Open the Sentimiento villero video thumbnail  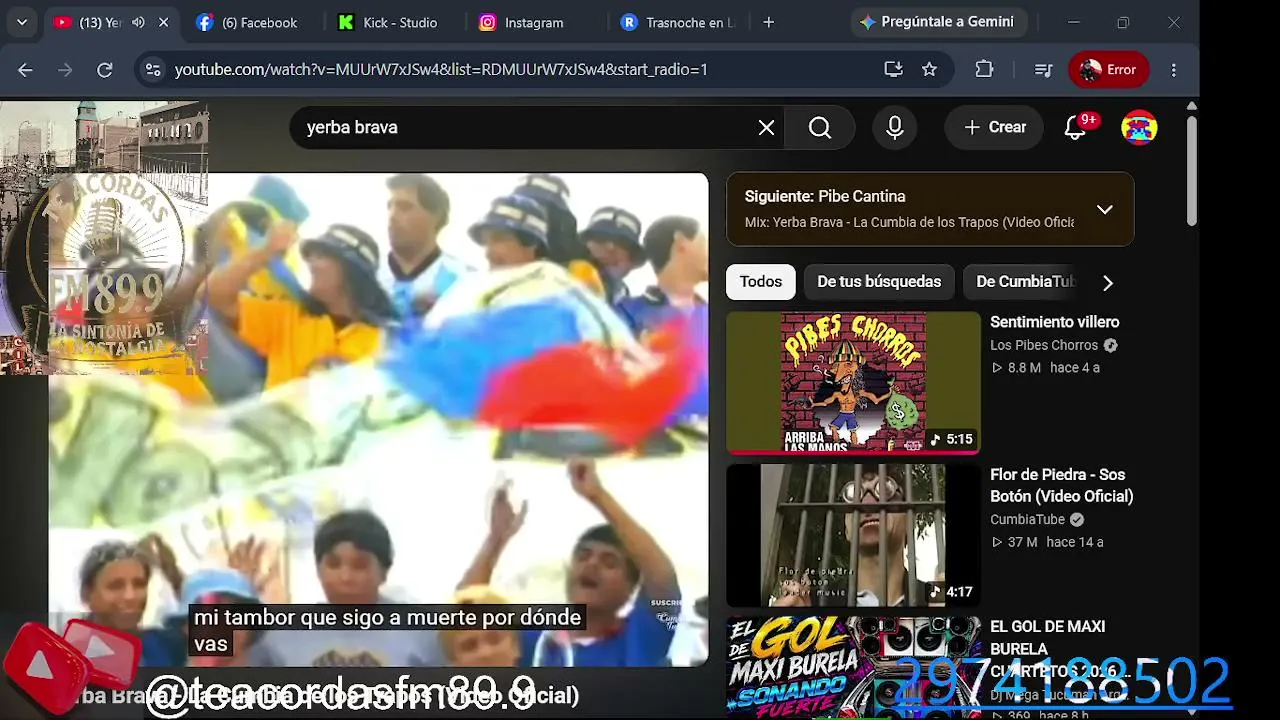[x=853, y=383]
